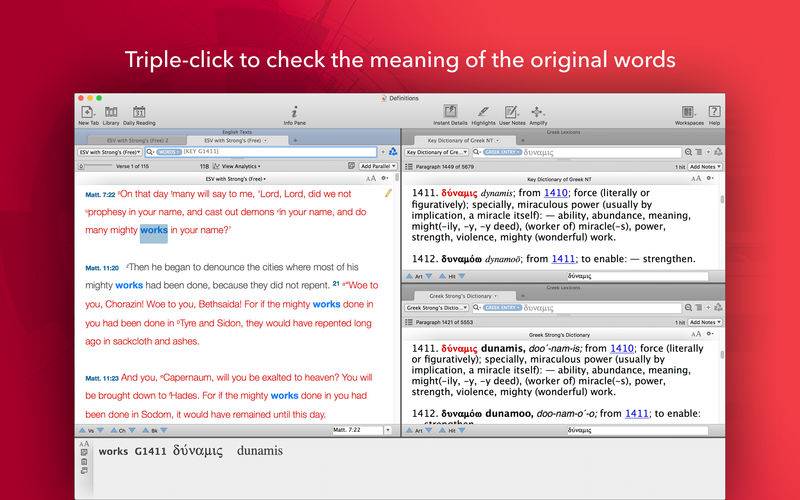Open the ESV with Strong's text selector dropdown
This screenshot has width=800, height=500.
click(x=110, y=152)
